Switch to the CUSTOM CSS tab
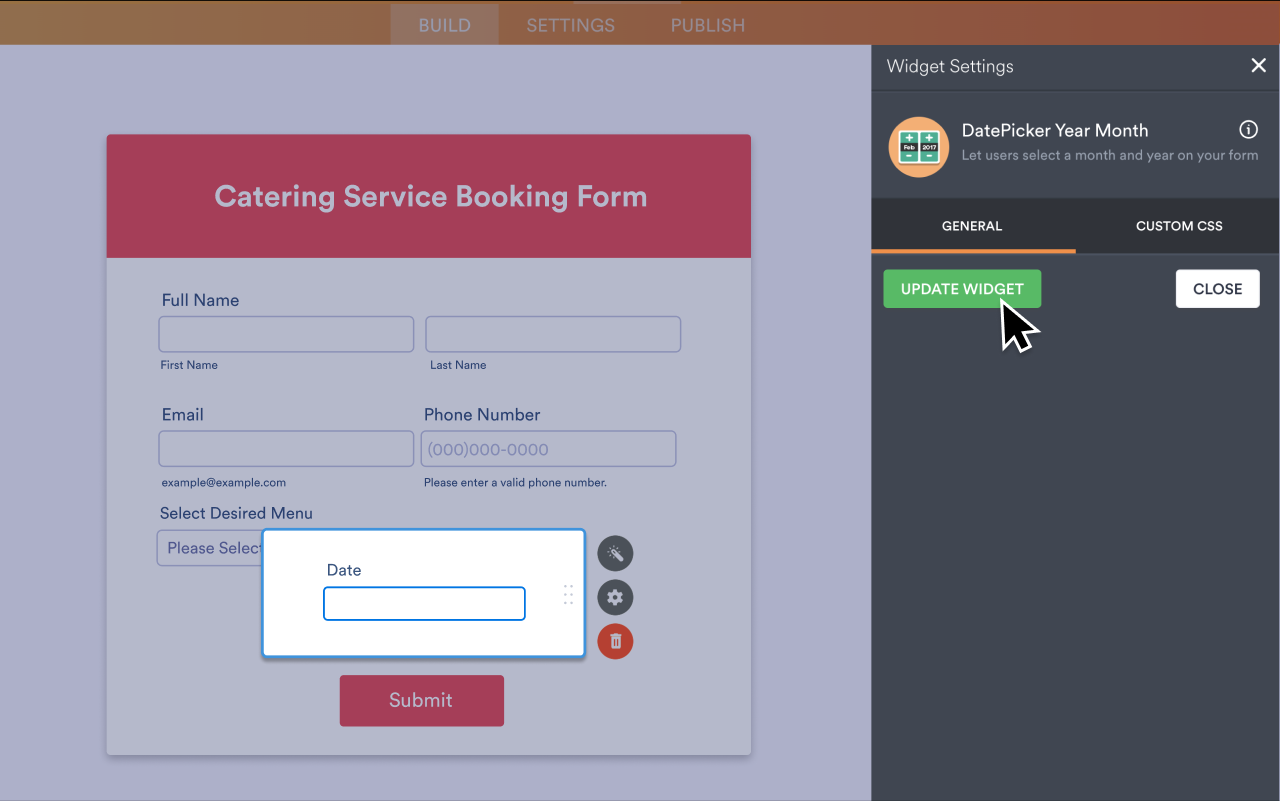1280x801 pixels. tap(1179, 226)
